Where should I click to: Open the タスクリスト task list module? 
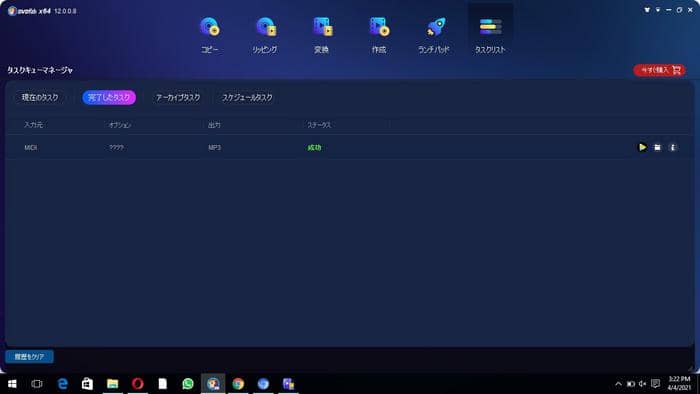click(x=490, y=35)
